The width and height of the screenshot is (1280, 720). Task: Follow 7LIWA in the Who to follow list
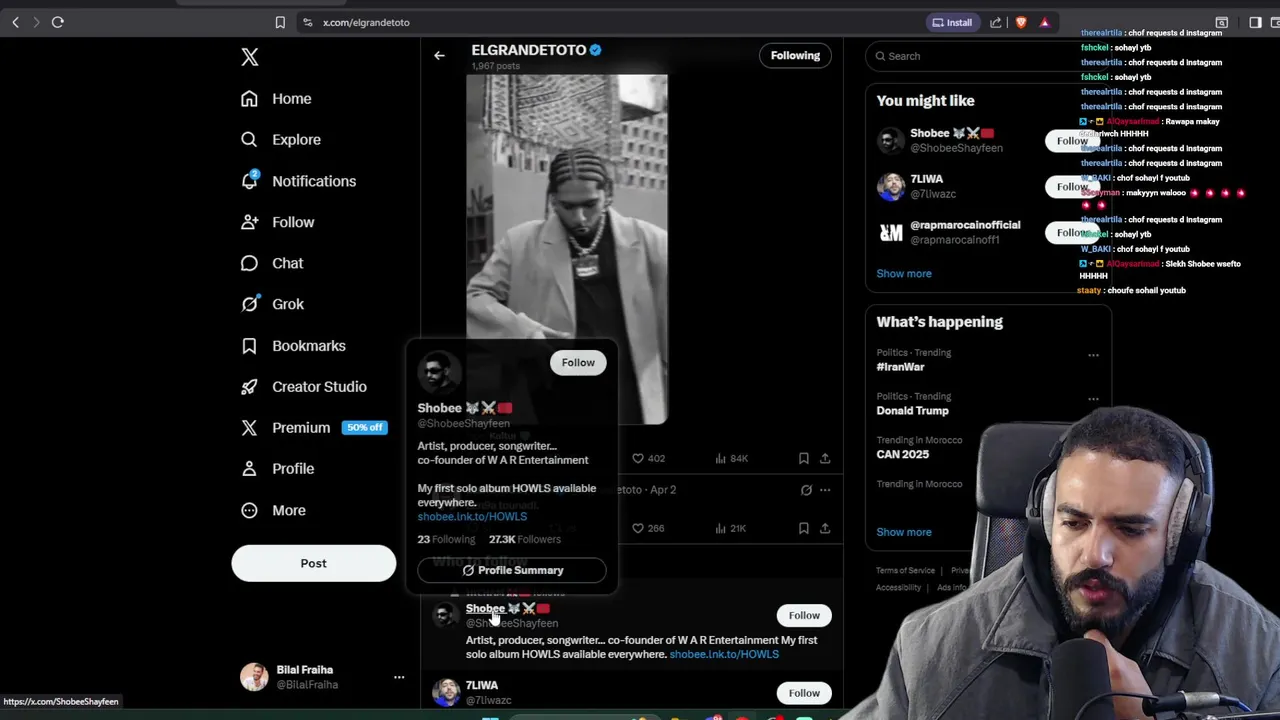click(x=804, y=693)
